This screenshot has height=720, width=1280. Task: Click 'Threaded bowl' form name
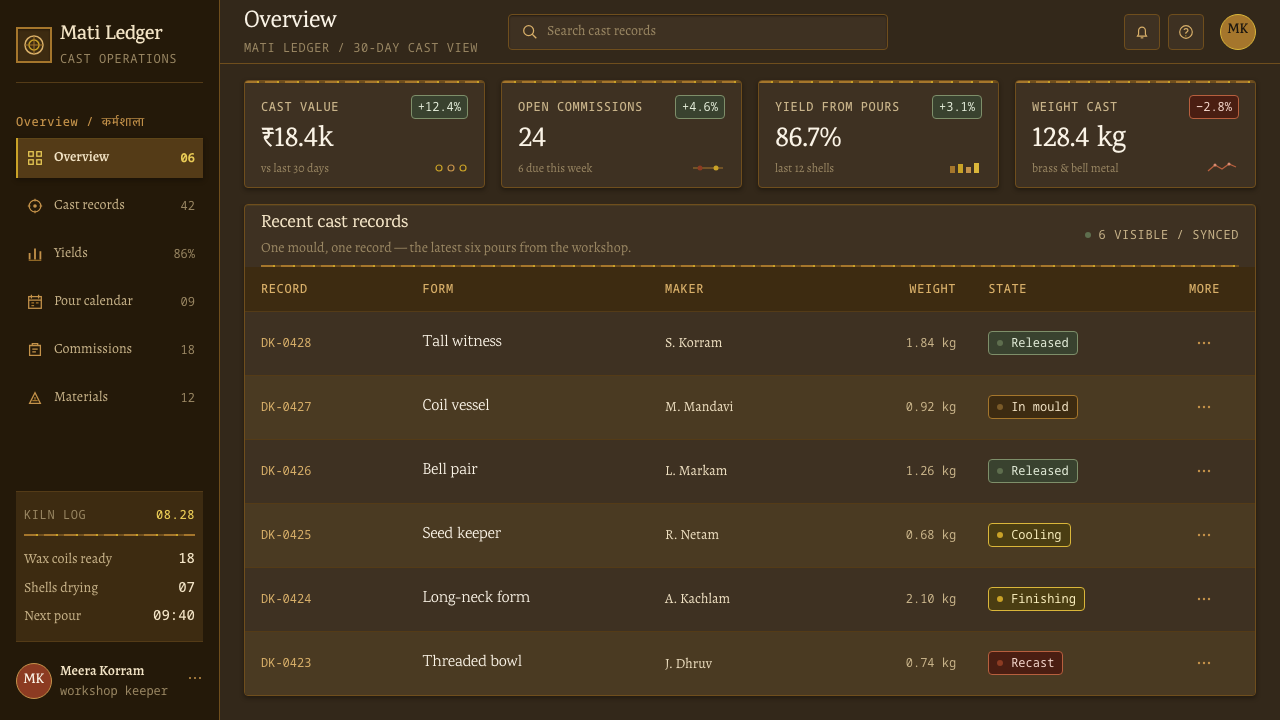point(472,661)
